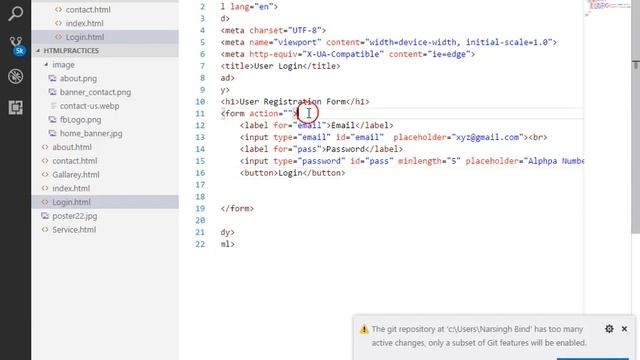Open the Search view in activity bar
Screen dimensions: 640x360
(15, 13)
